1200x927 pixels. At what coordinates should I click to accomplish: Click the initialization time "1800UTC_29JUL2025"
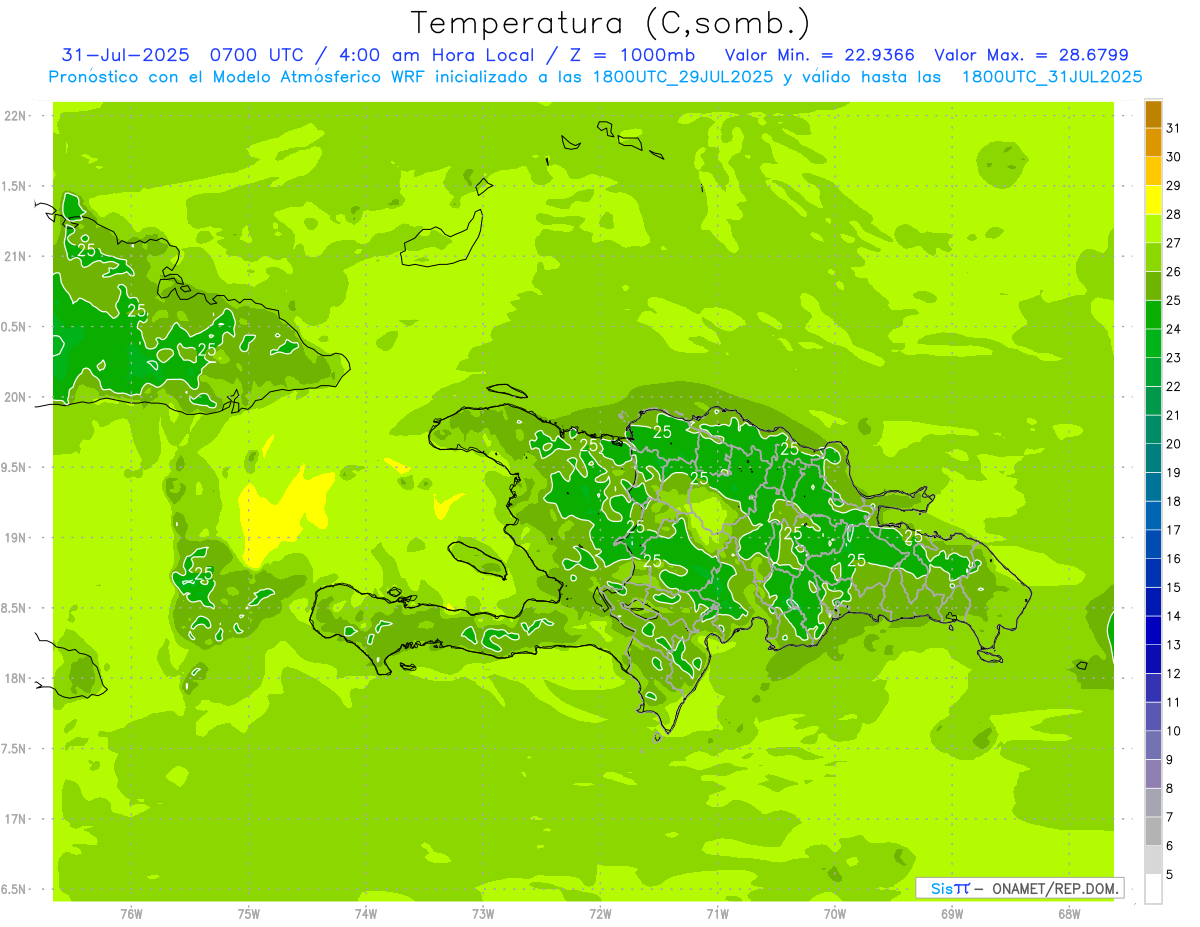tap(679, 77)
